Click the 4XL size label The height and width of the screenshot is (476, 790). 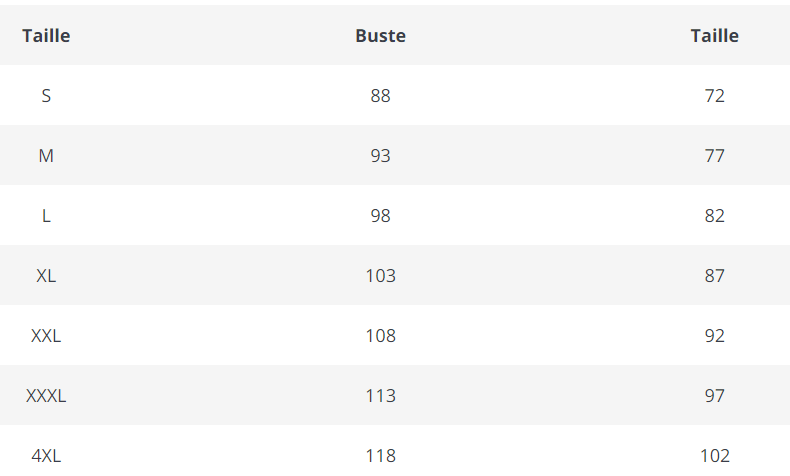pyautogui.click(x=46, y=456)
